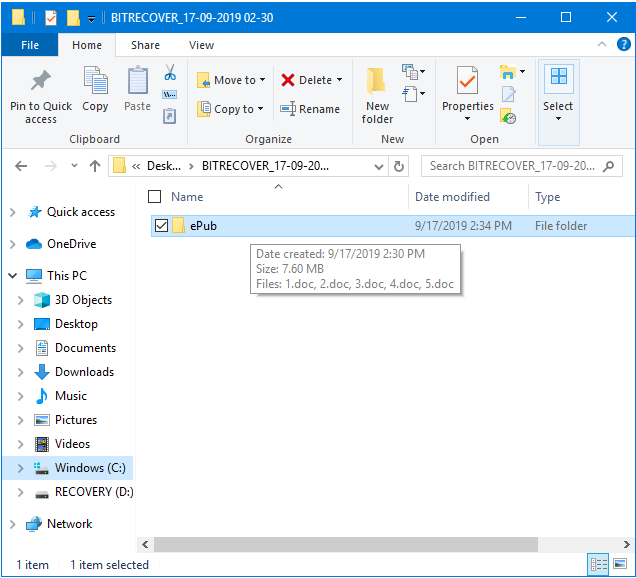This screenshot has height=578, width=636.
Task: Click the Edit document icon
Action: point(509,94)
